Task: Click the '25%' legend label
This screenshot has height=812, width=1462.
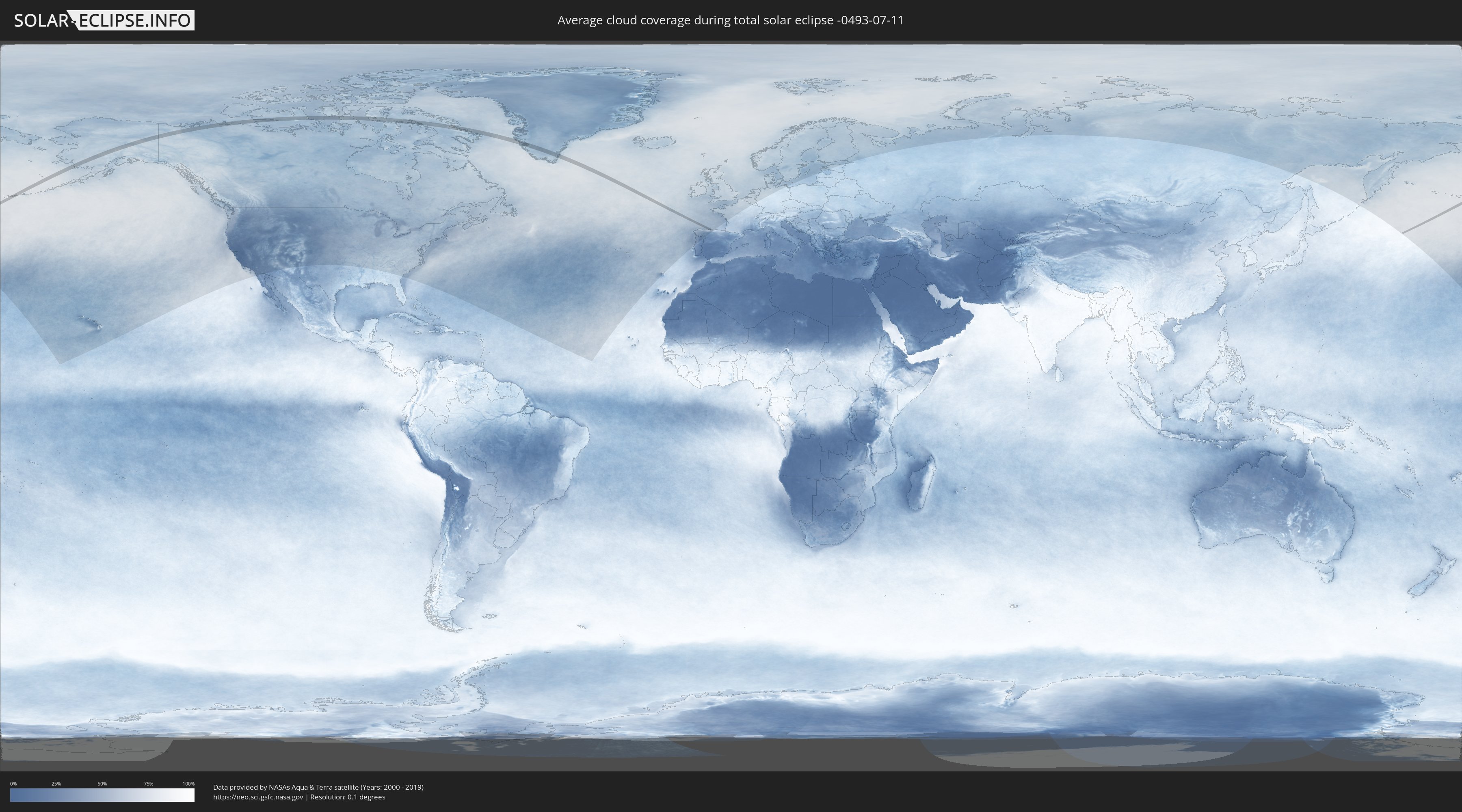Action: pyautogui.click(x=56, y=784)
